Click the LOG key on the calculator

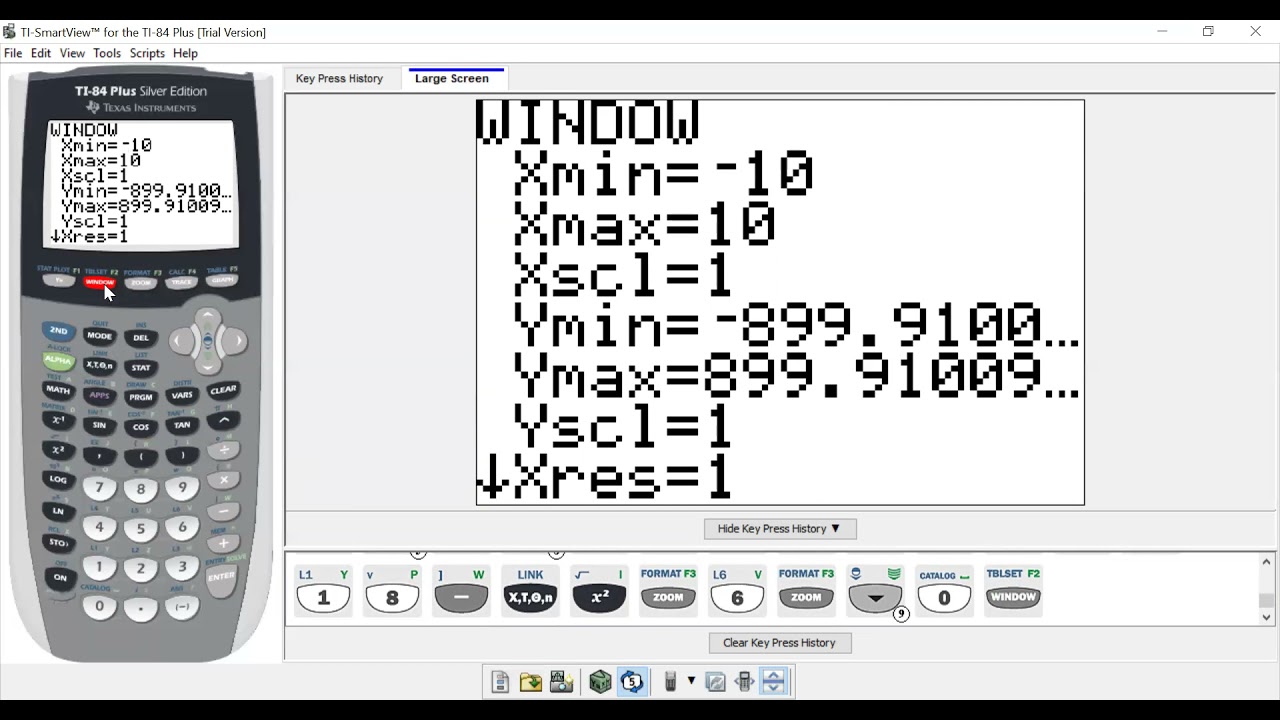click(58, 480)
